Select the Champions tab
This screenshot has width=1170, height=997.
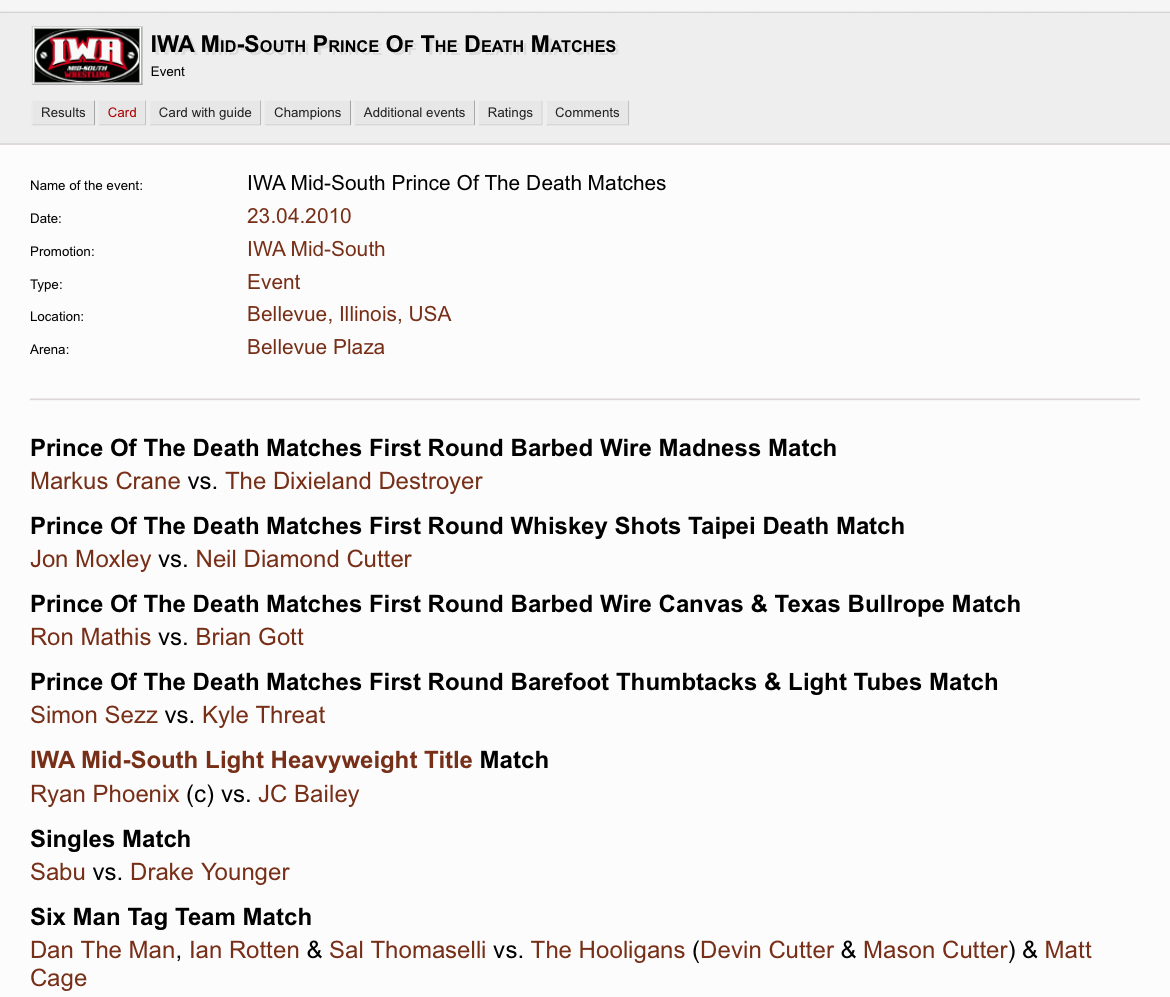click(307, 113)
